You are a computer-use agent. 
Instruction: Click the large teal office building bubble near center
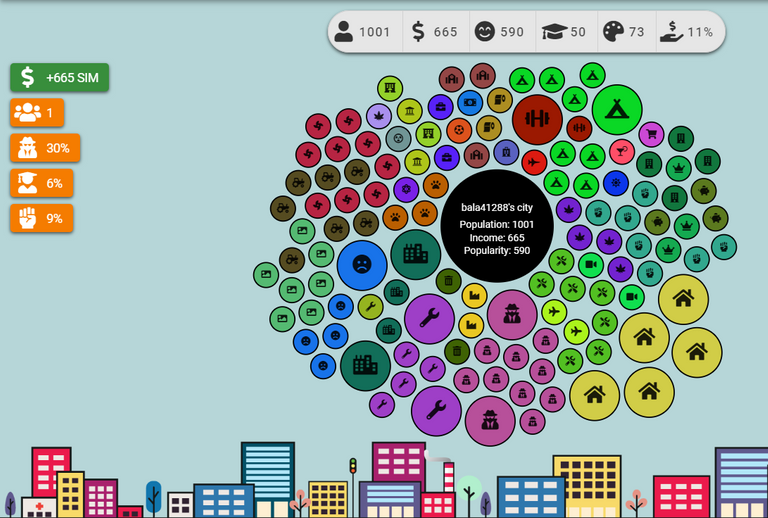click(415, 254)
